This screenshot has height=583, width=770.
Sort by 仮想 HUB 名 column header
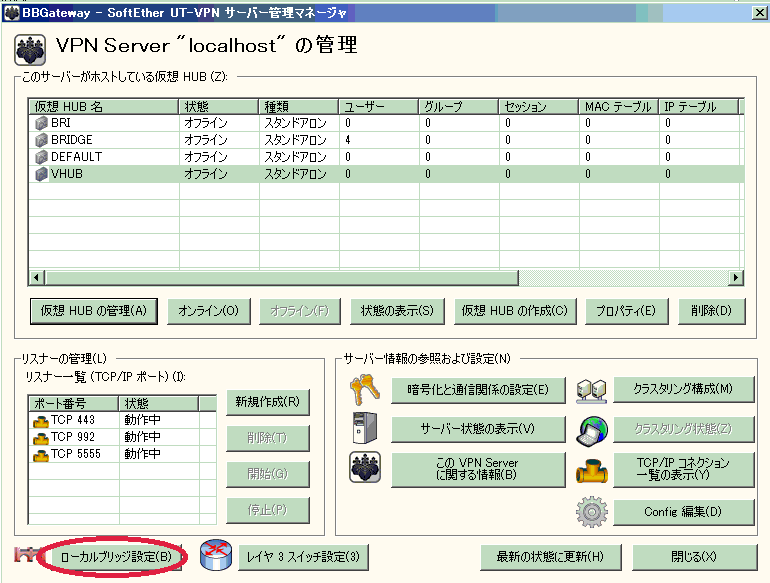(x=104, y=107)
